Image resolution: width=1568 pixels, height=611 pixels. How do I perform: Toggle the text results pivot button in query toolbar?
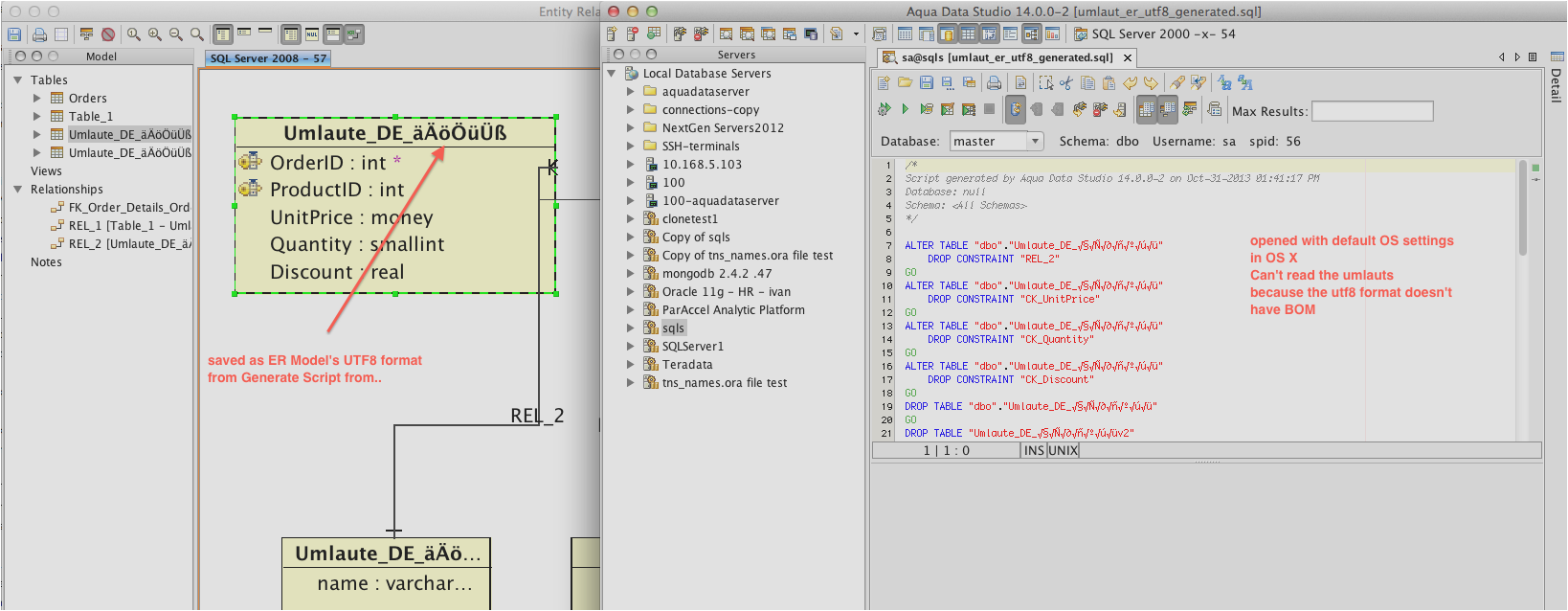[x=1167, y=110]
